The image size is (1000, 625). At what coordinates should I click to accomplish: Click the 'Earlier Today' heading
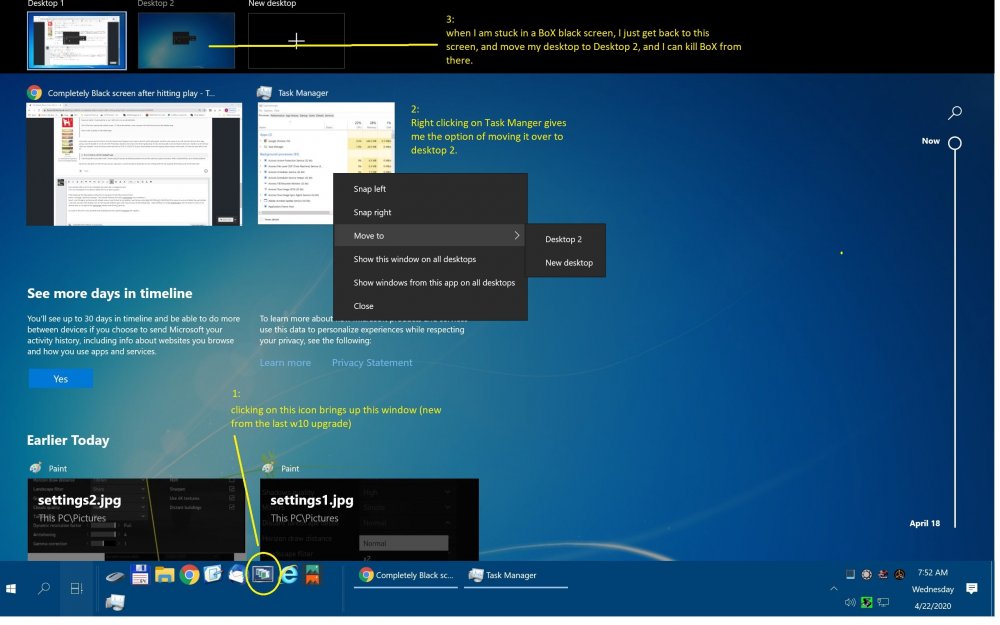point(68,443)
